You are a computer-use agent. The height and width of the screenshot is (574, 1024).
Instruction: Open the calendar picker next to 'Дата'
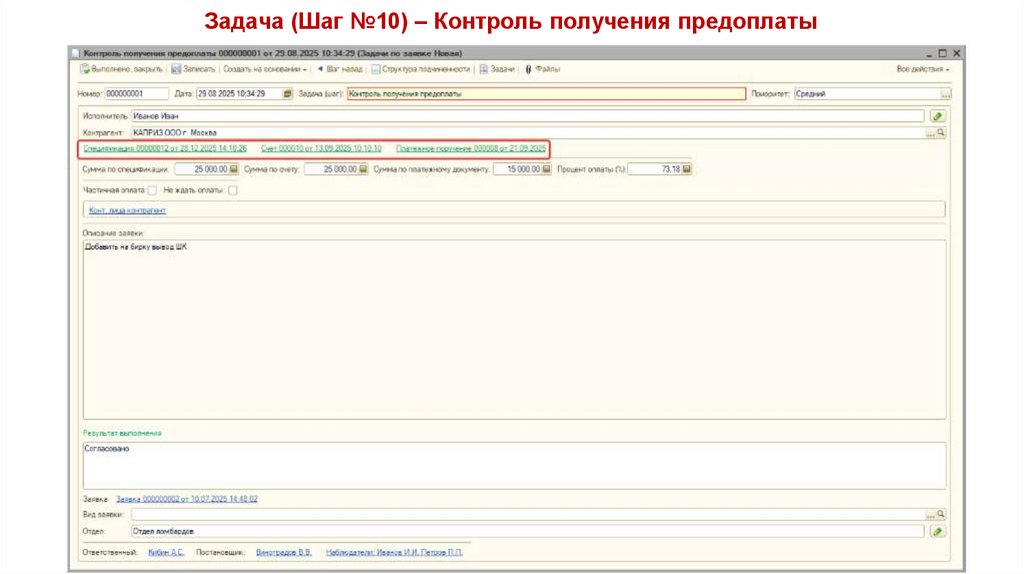click(287, 94)
